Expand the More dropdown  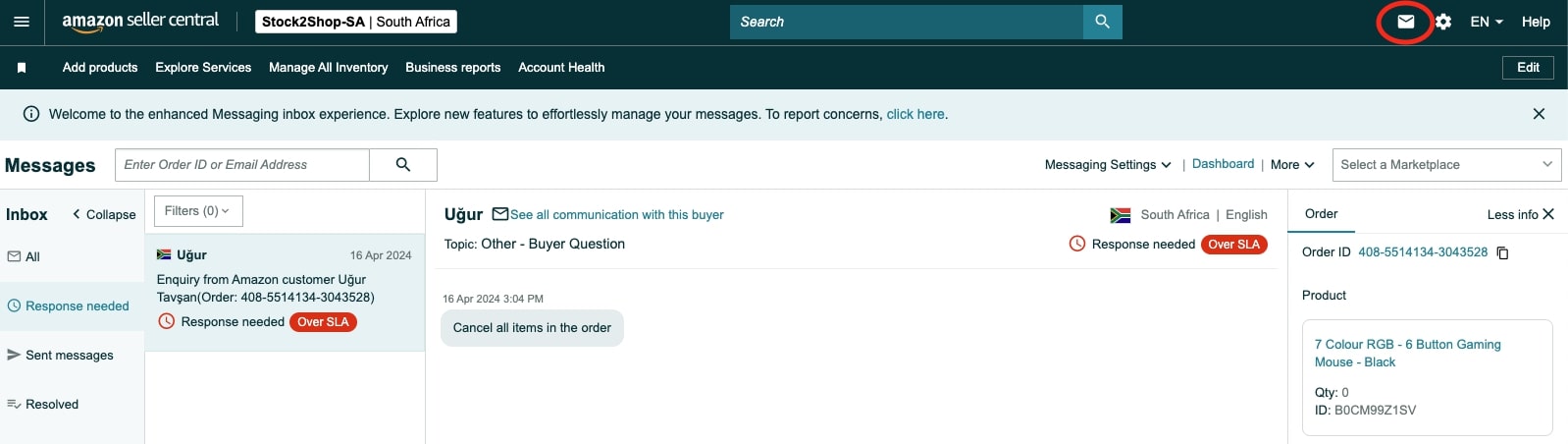point(1292,165)
